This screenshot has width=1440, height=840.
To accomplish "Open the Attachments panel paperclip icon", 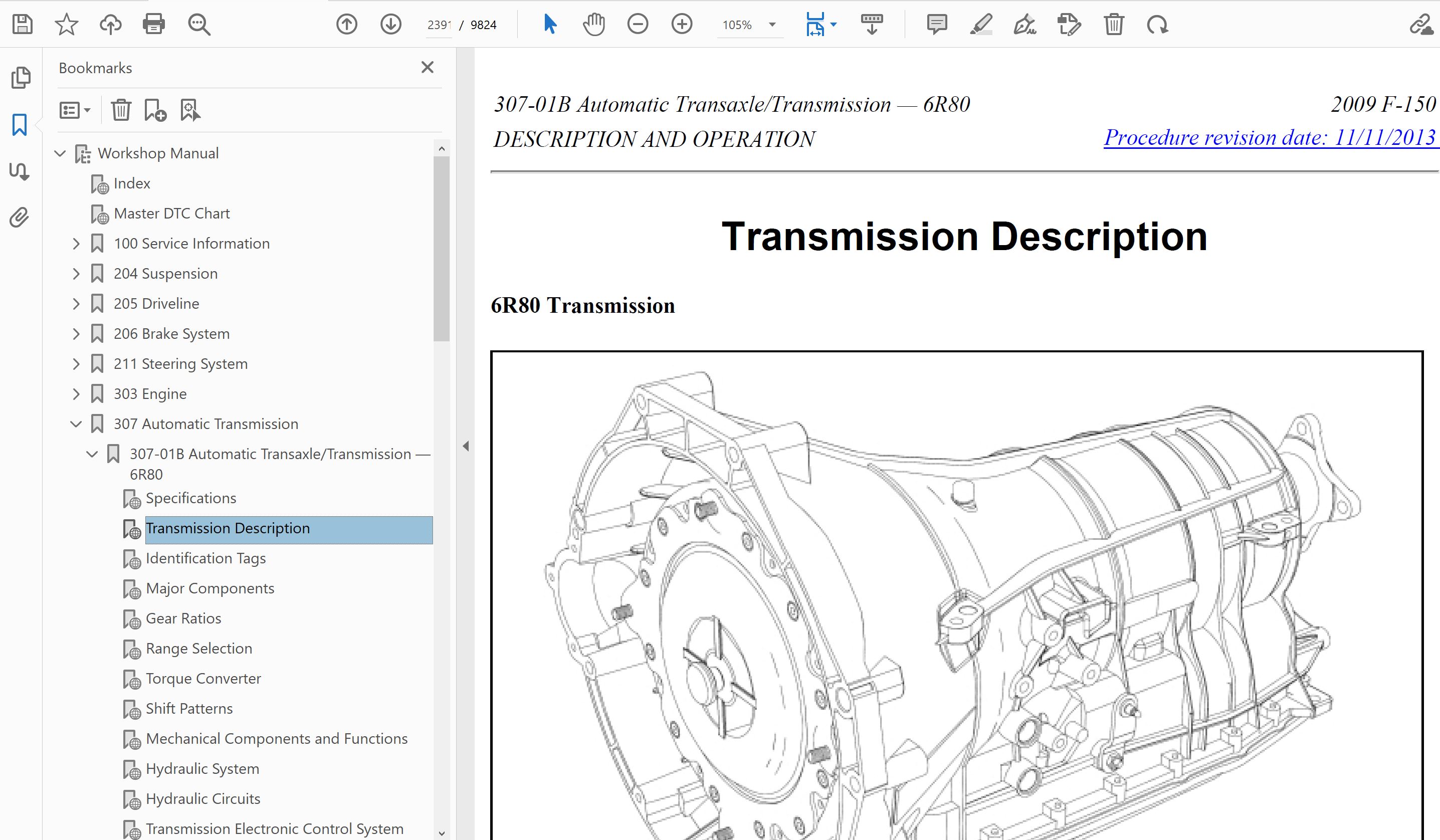I will (x=20, y=218).
